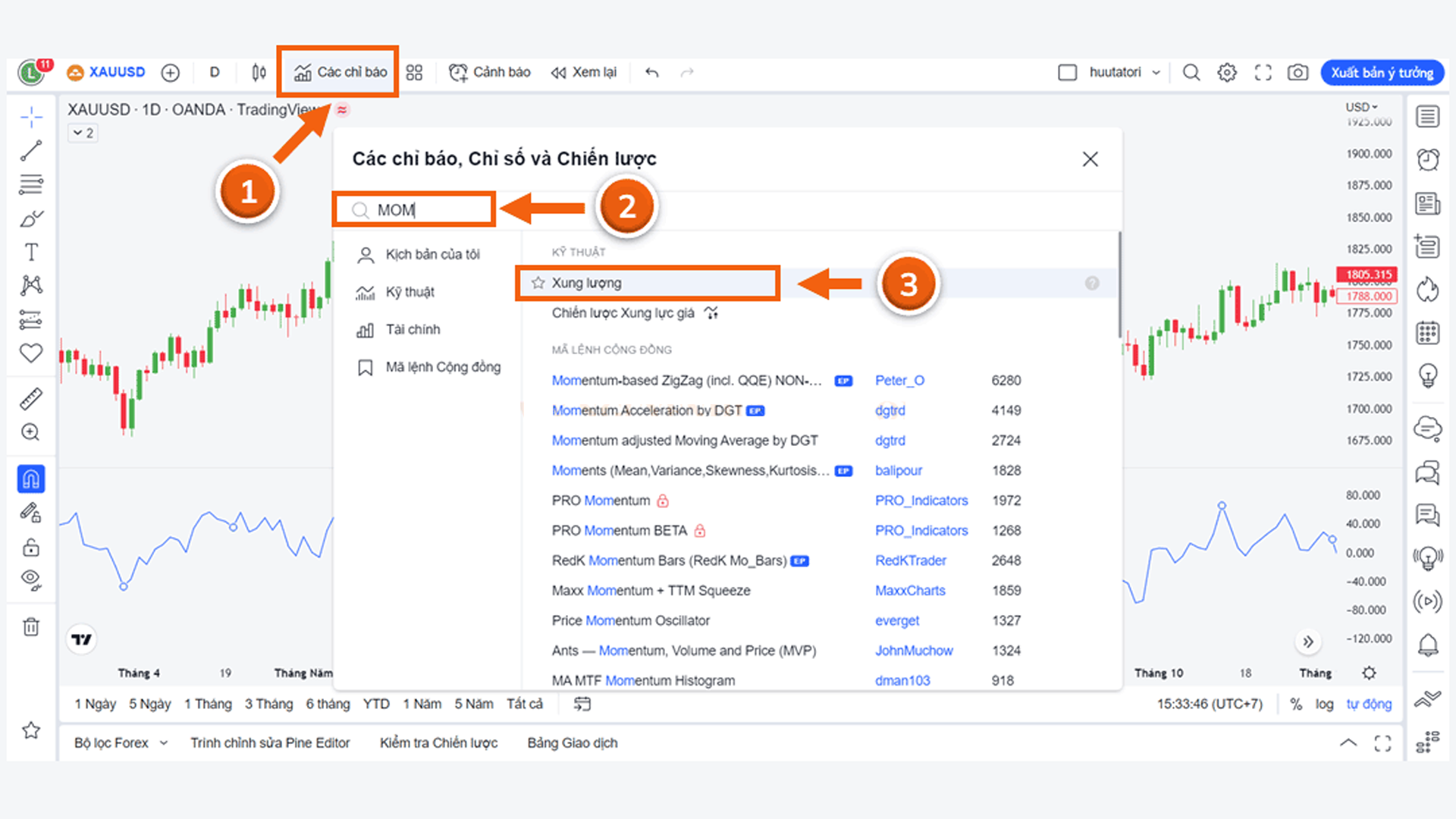Open the Measure ruler tool

[31, 398]
